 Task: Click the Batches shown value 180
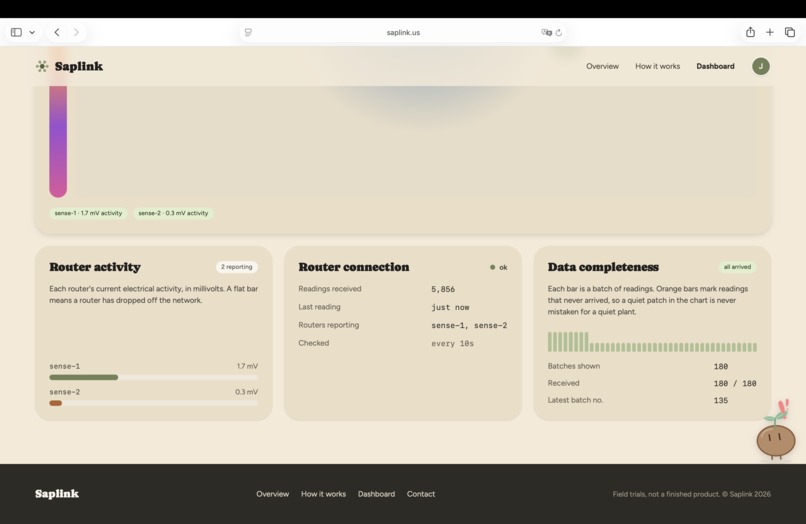coord(721,367)
